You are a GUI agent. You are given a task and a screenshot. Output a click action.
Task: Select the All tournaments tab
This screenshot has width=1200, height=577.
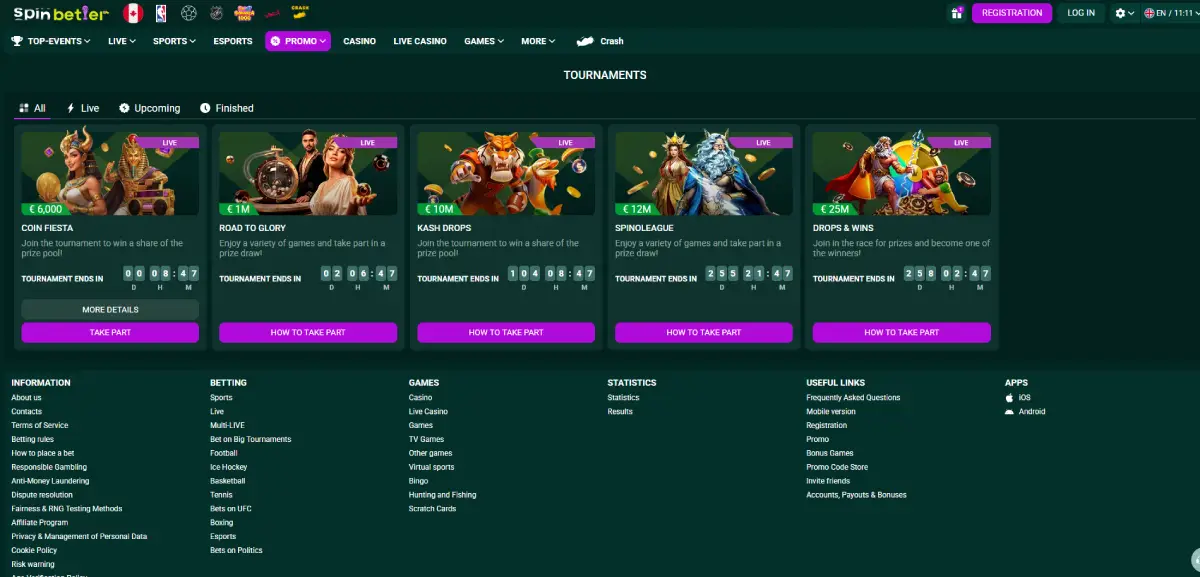(32, 108)
